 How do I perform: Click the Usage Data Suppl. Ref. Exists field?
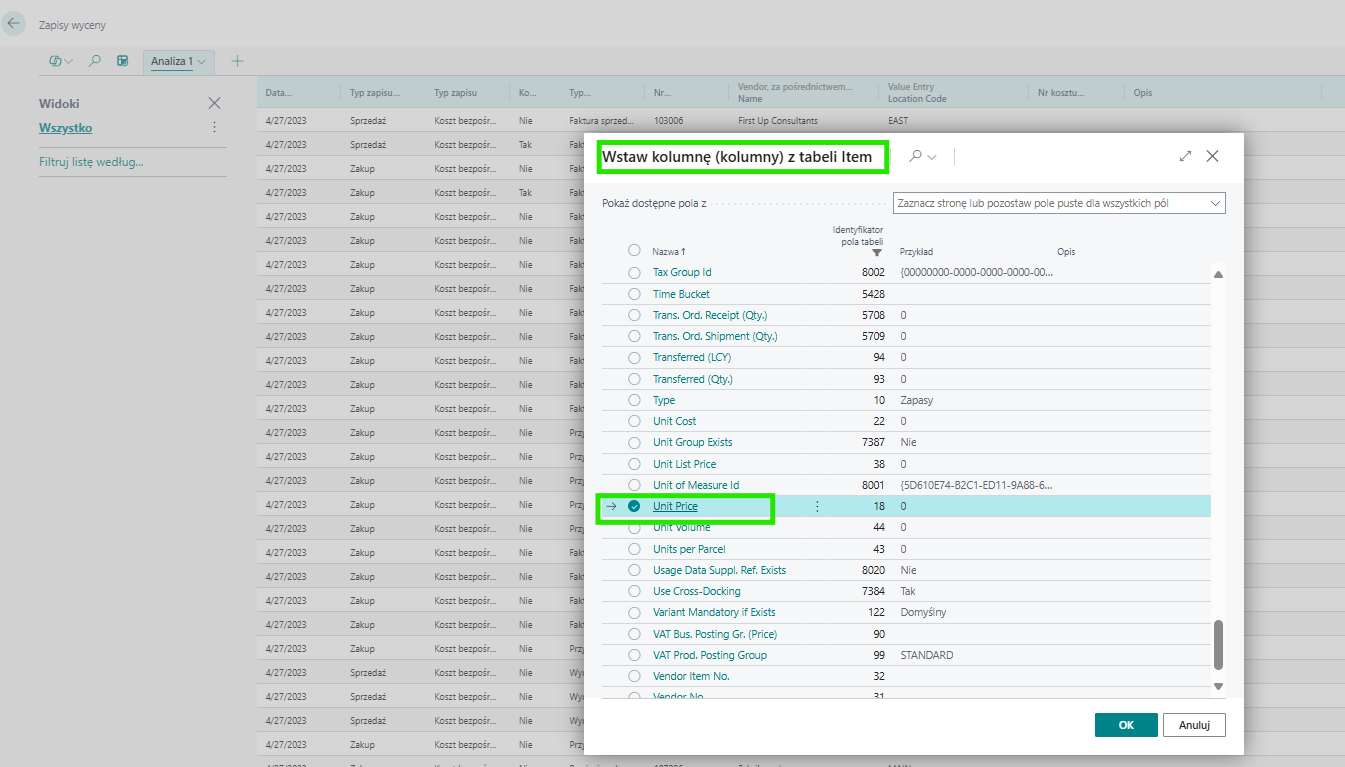719,570
